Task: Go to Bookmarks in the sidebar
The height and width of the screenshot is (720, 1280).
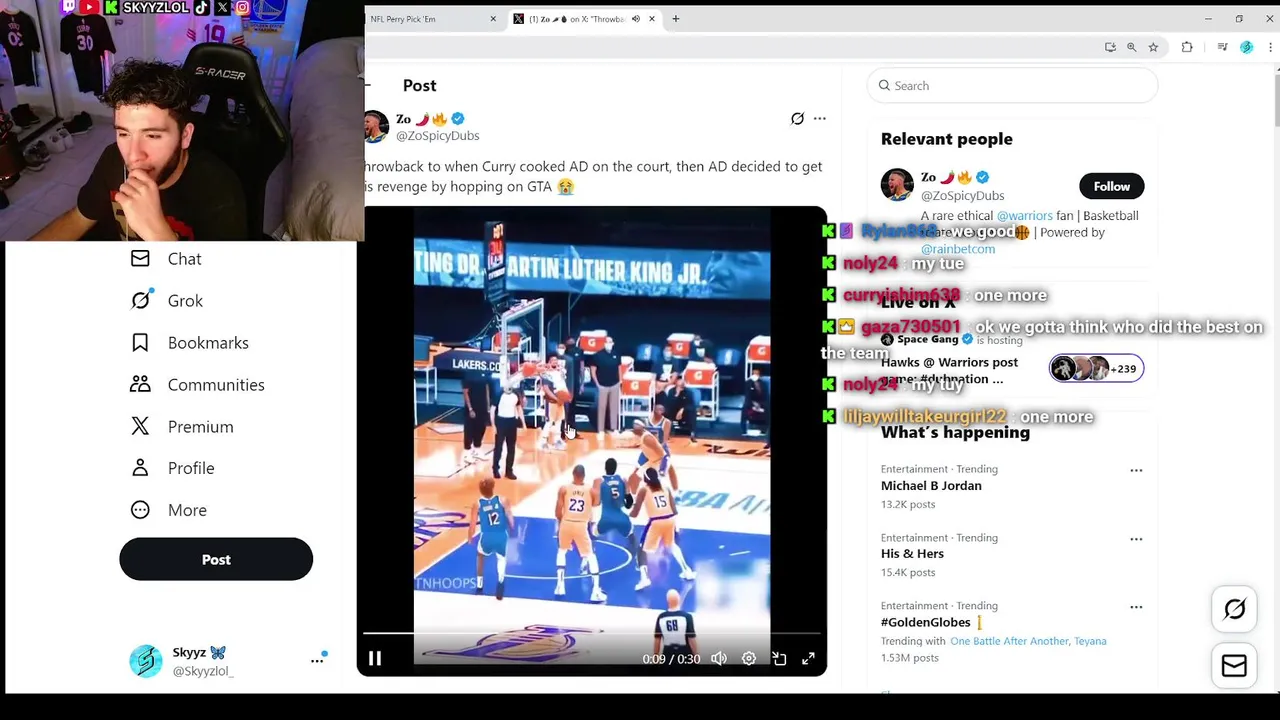Action: 189,343
